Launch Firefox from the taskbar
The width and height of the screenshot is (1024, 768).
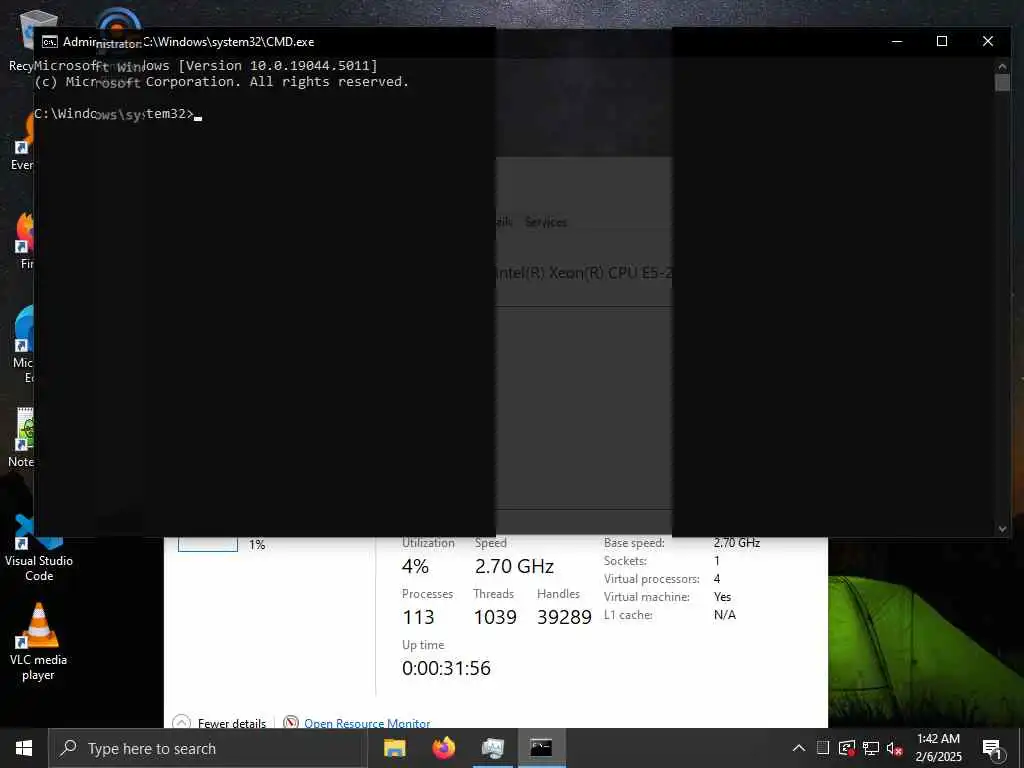pyautogui.click(x=443, y=748)
